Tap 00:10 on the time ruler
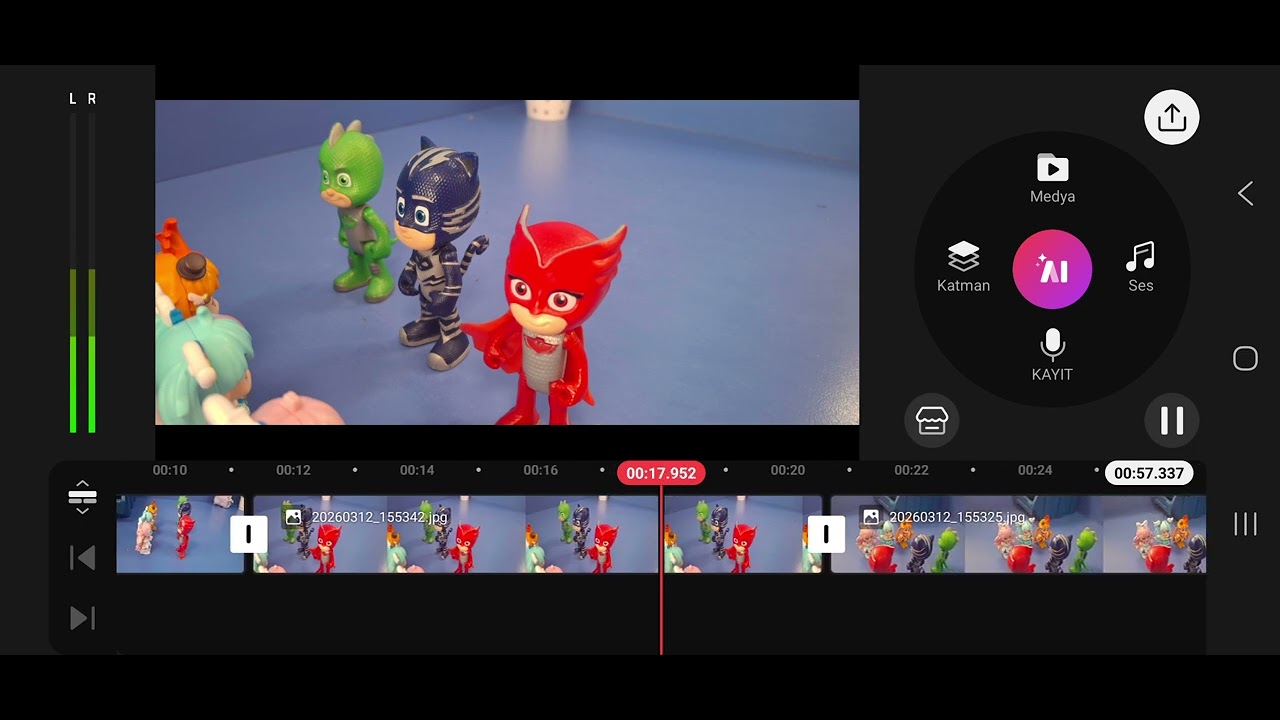The image size is (1280, 720). point(169,470)
